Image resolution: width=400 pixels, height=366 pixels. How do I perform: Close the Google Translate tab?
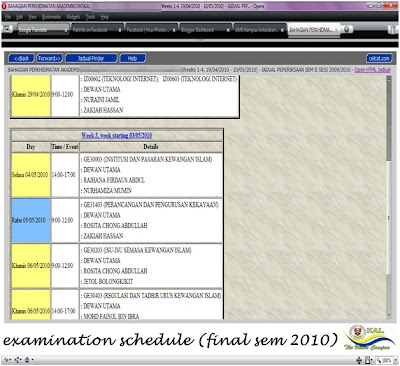66,30
